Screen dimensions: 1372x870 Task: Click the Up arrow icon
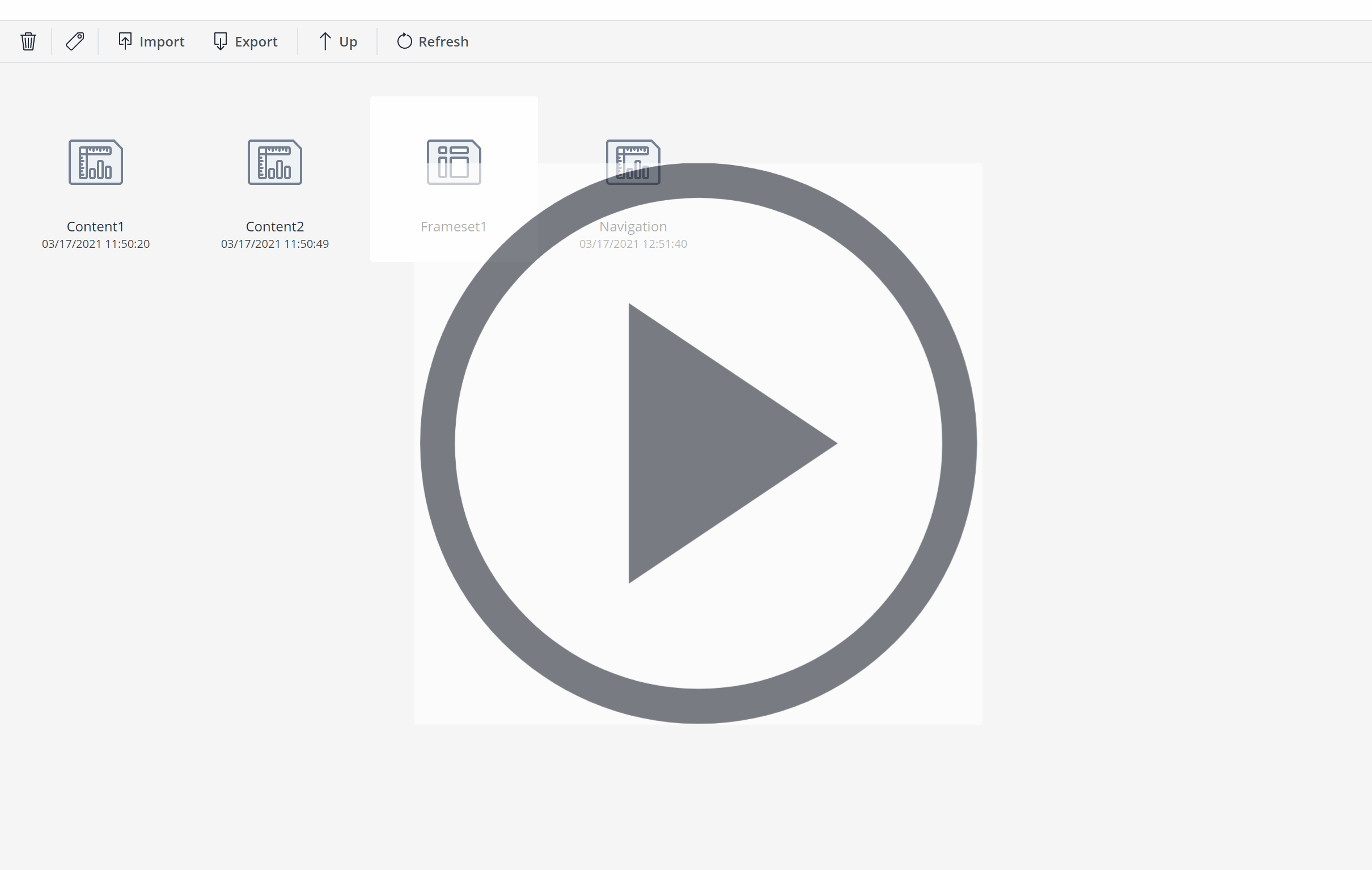[x=325, y=41]
